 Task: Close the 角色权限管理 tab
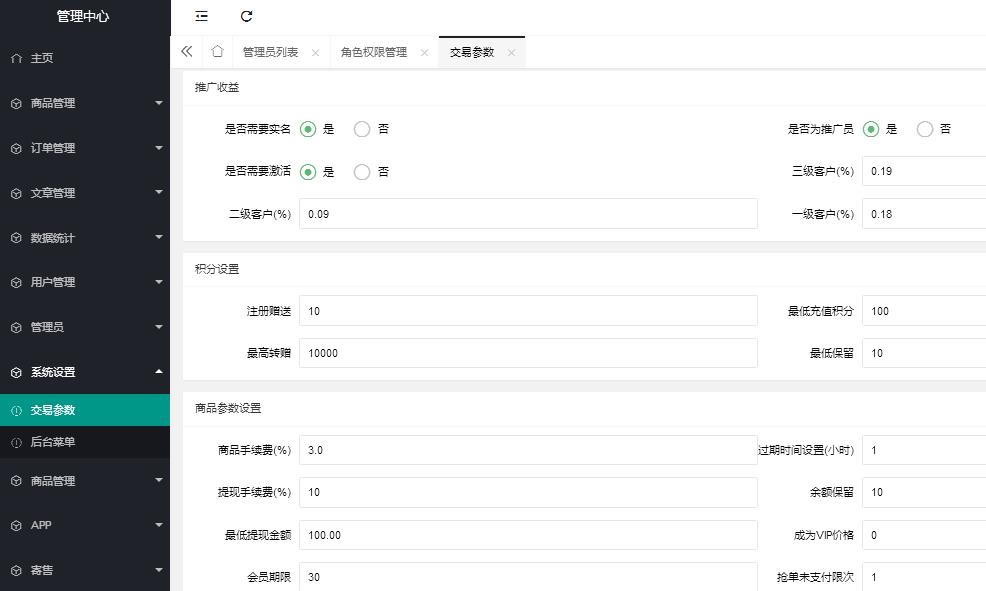[x=424, y=53]
